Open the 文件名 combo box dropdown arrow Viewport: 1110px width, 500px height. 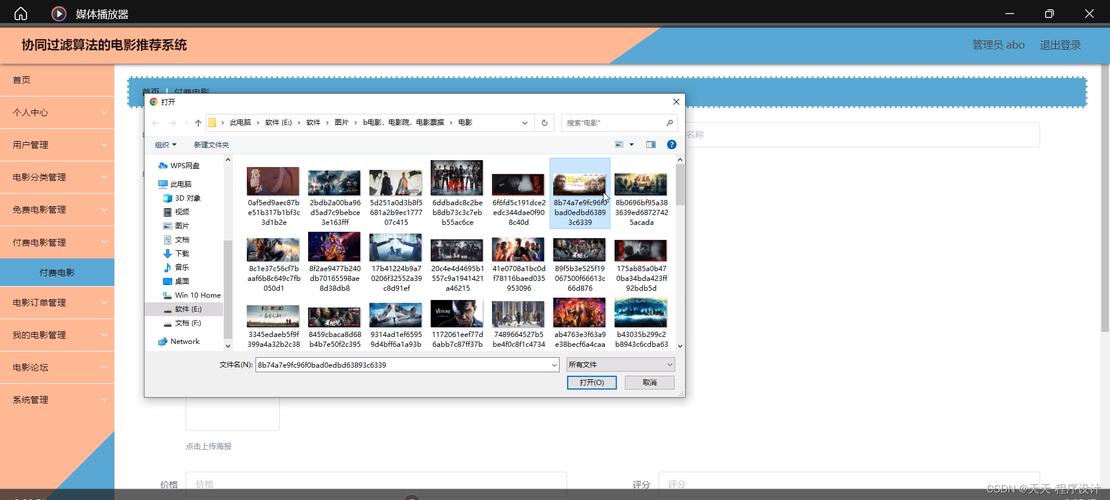(554, 365)
